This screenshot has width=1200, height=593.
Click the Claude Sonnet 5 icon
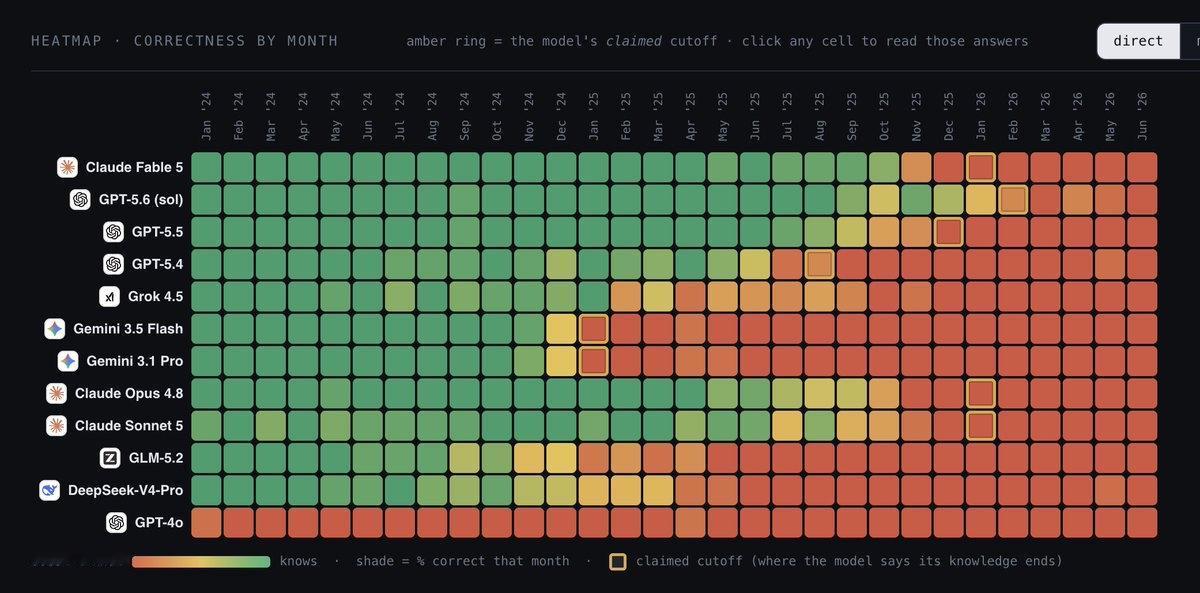pyautogui.click(x=57, y=425)
